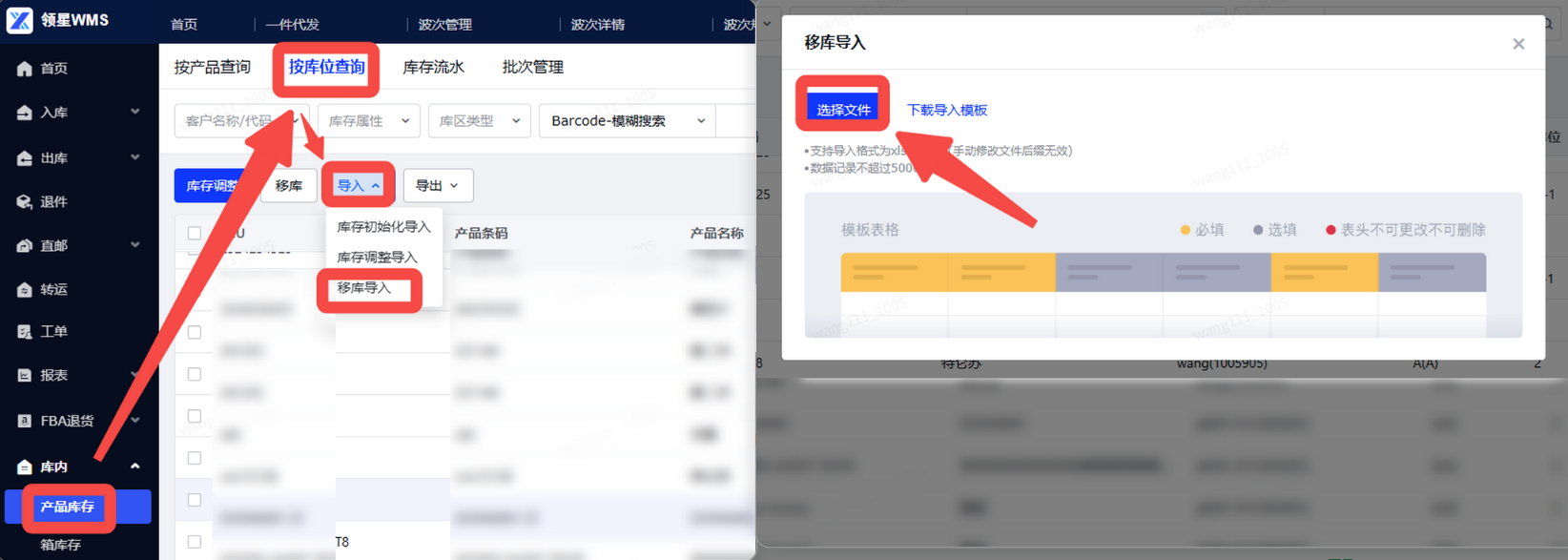Click the 领星WMS logo icon
The image size is (1568, 560).
pos(19,20)
